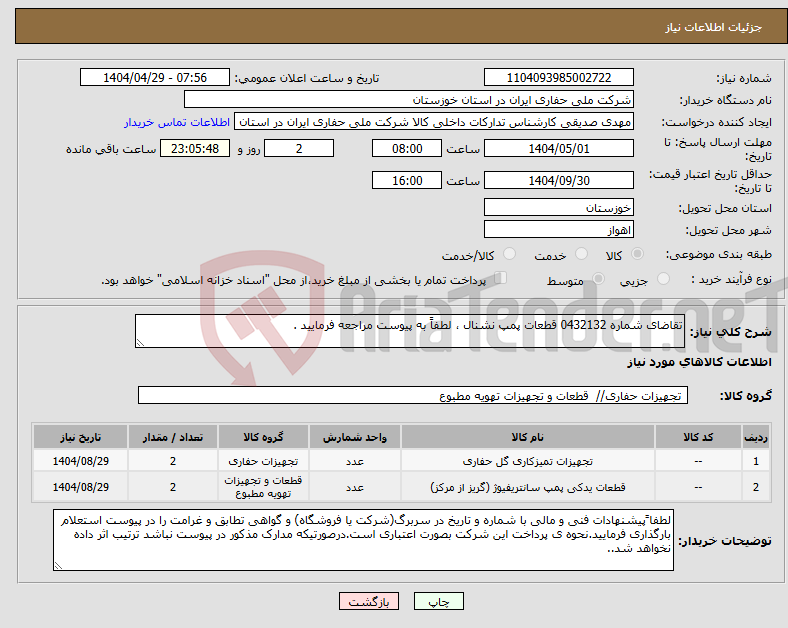Viewport: 788px width, 628px height.
Task: Click the نام کالا column header
Action: [x=528, y=437]
